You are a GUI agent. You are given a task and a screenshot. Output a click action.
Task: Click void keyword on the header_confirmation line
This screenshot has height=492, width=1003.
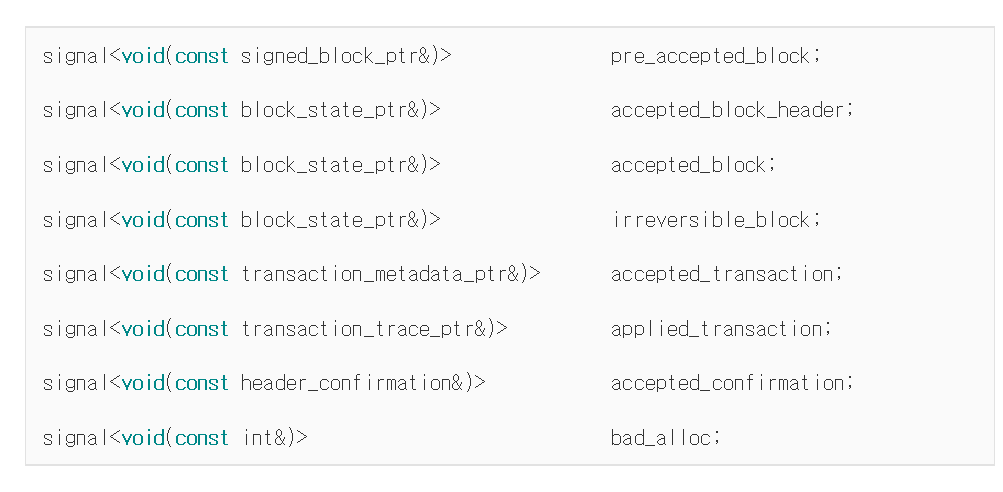[x=143, y=383]
